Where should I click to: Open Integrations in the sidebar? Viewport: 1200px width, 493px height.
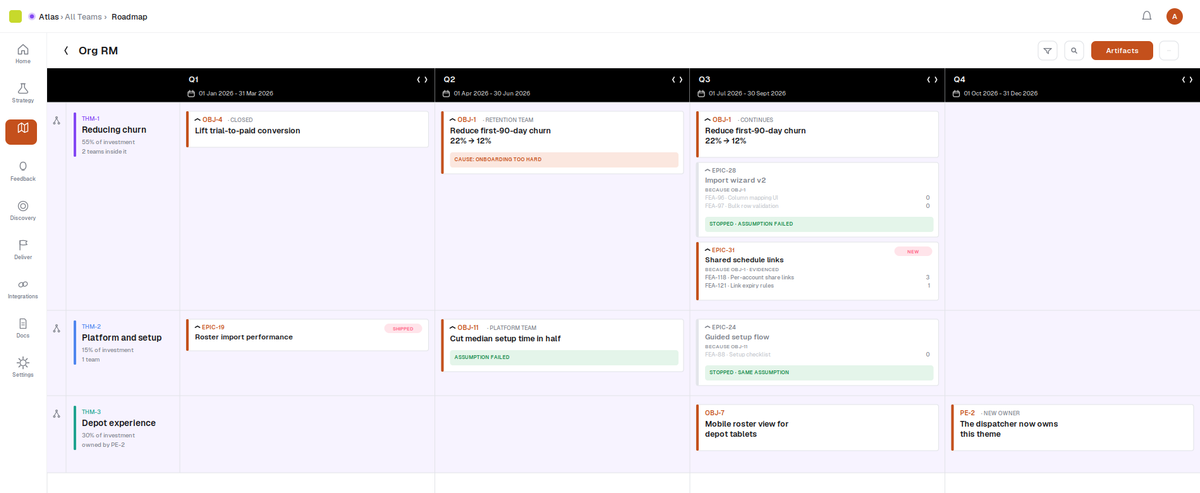(22, 288)
